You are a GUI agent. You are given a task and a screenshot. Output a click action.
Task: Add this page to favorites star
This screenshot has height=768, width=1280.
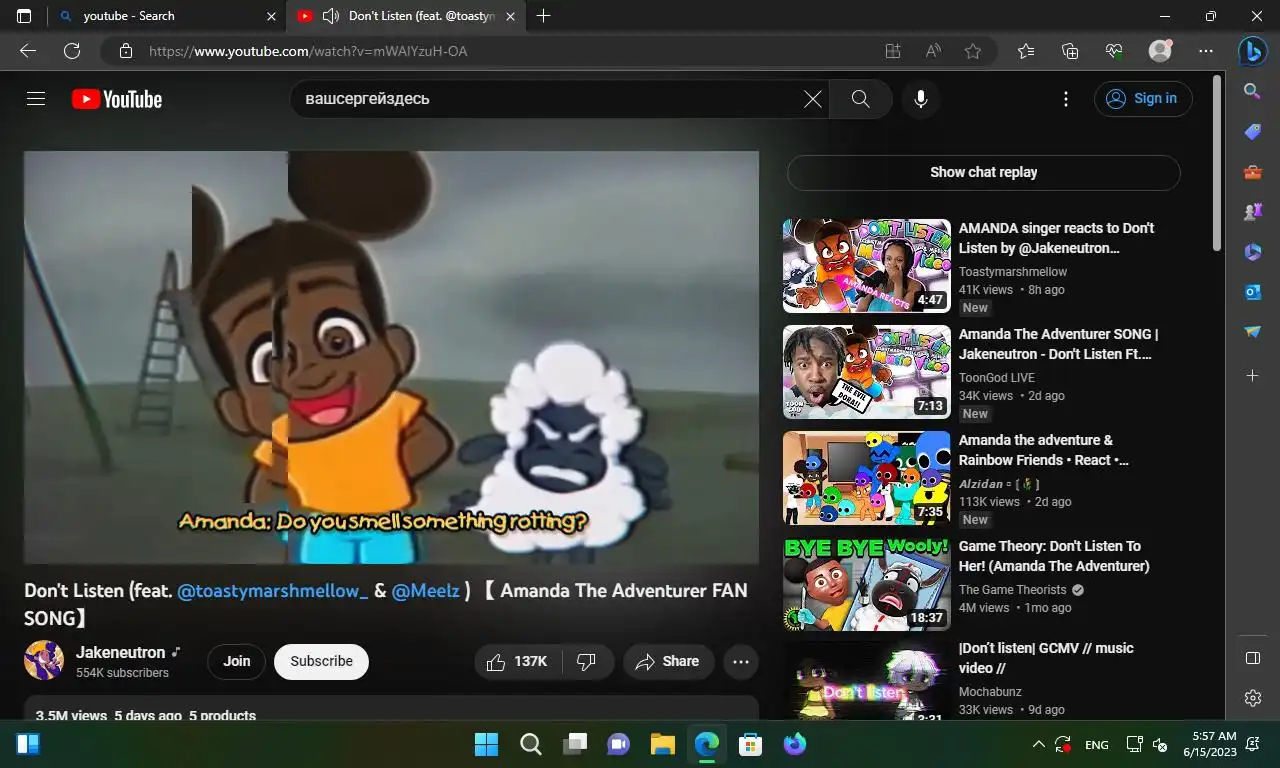point(973,51)
